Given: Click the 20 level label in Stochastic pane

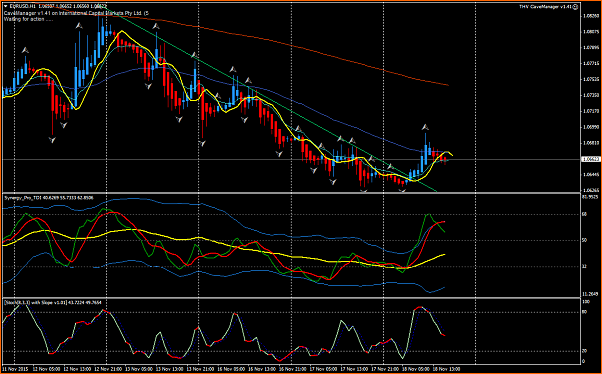Looking at the screenshot, I should [x=585, y=351].
